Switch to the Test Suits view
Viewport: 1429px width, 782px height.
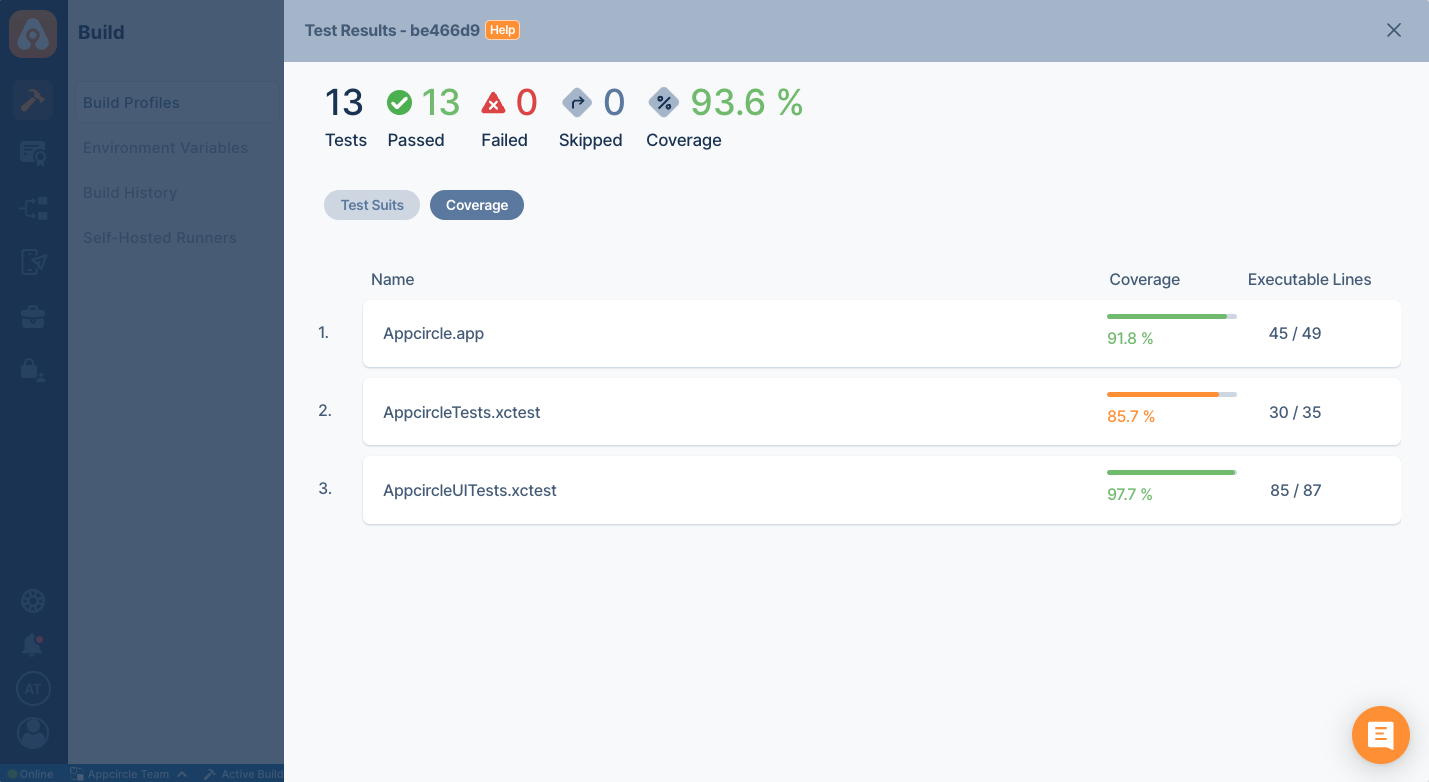[x=371, y=204]
